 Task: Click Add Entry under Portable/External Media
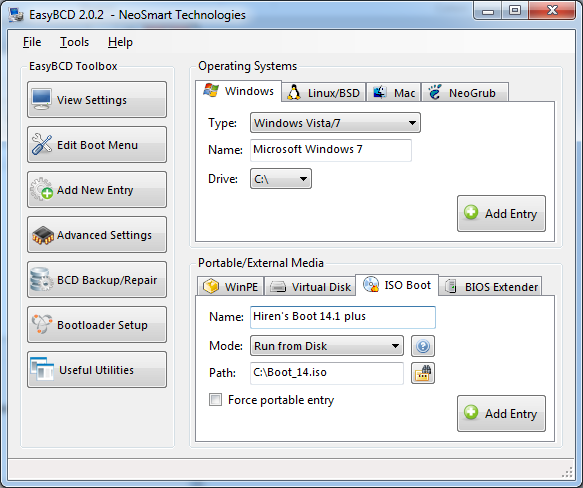click(x=501, y=413)
